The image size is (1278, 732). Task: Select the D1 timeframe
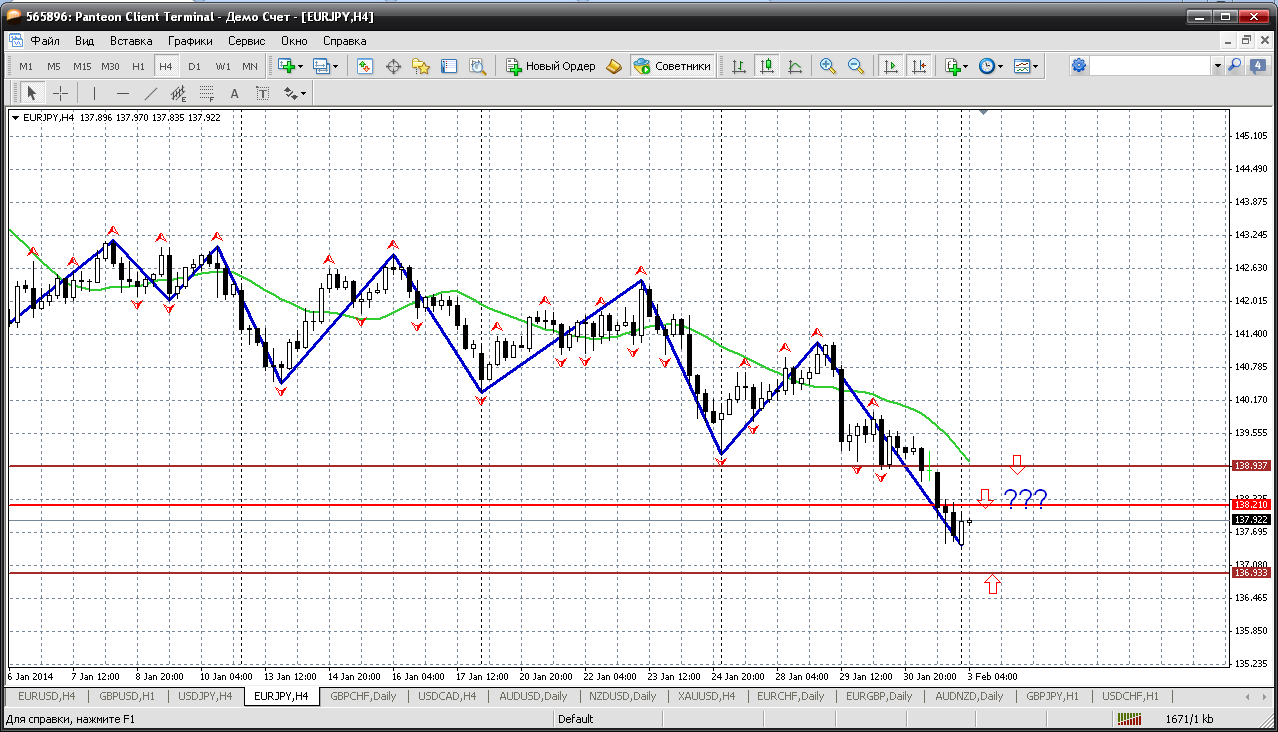[x=194, y=66]
